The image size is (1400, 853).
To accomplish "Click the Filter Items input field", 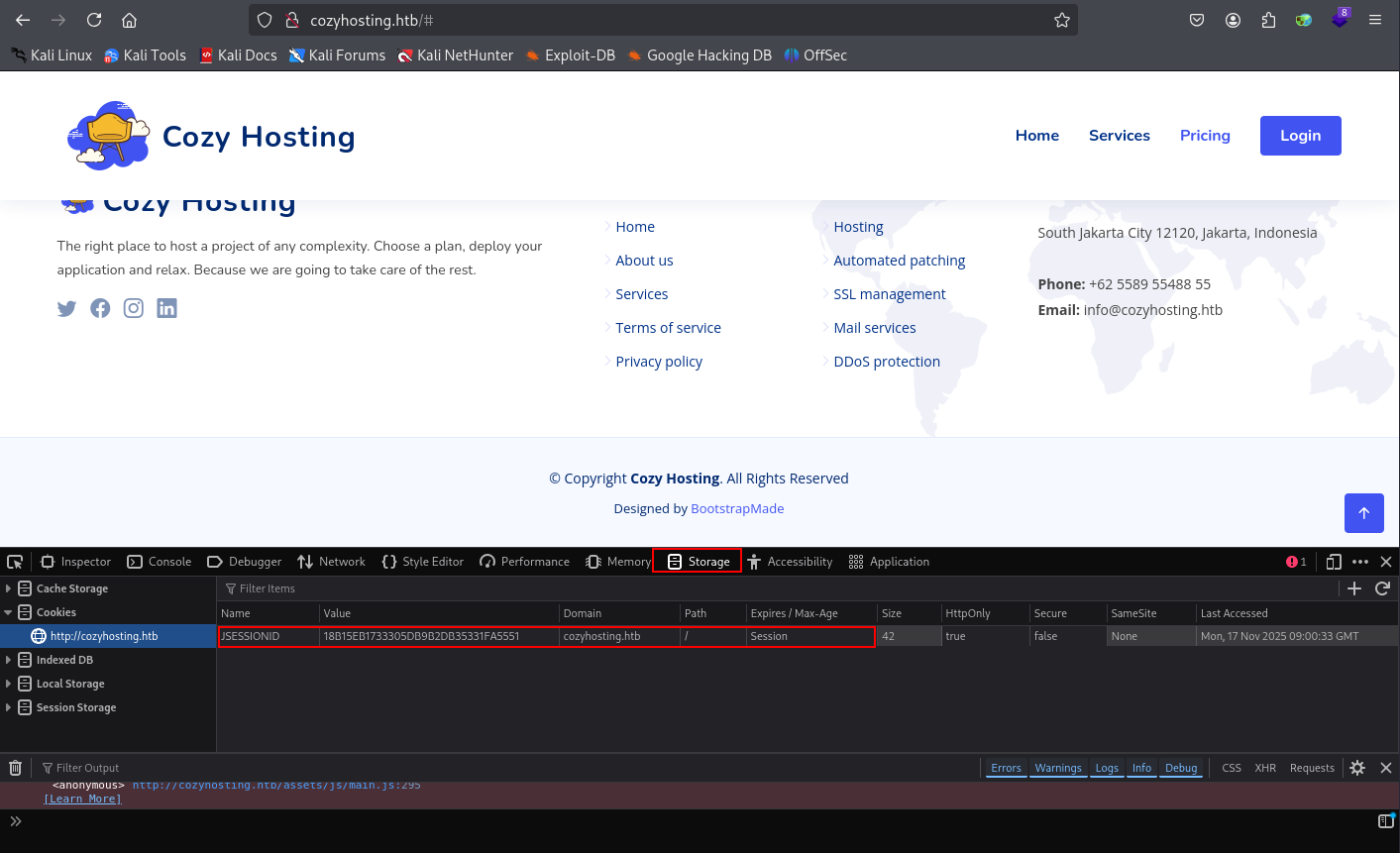I will tap(773, 588).
